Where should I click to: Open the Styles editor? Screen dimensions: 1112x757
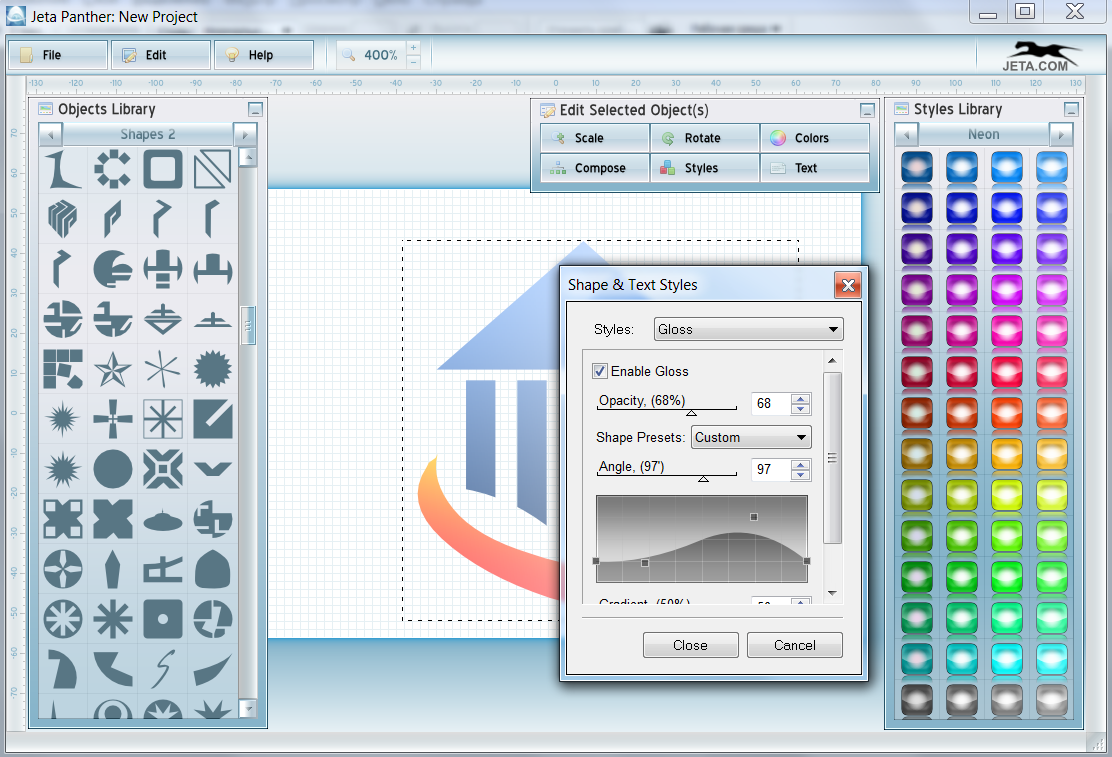click(705, 168)
